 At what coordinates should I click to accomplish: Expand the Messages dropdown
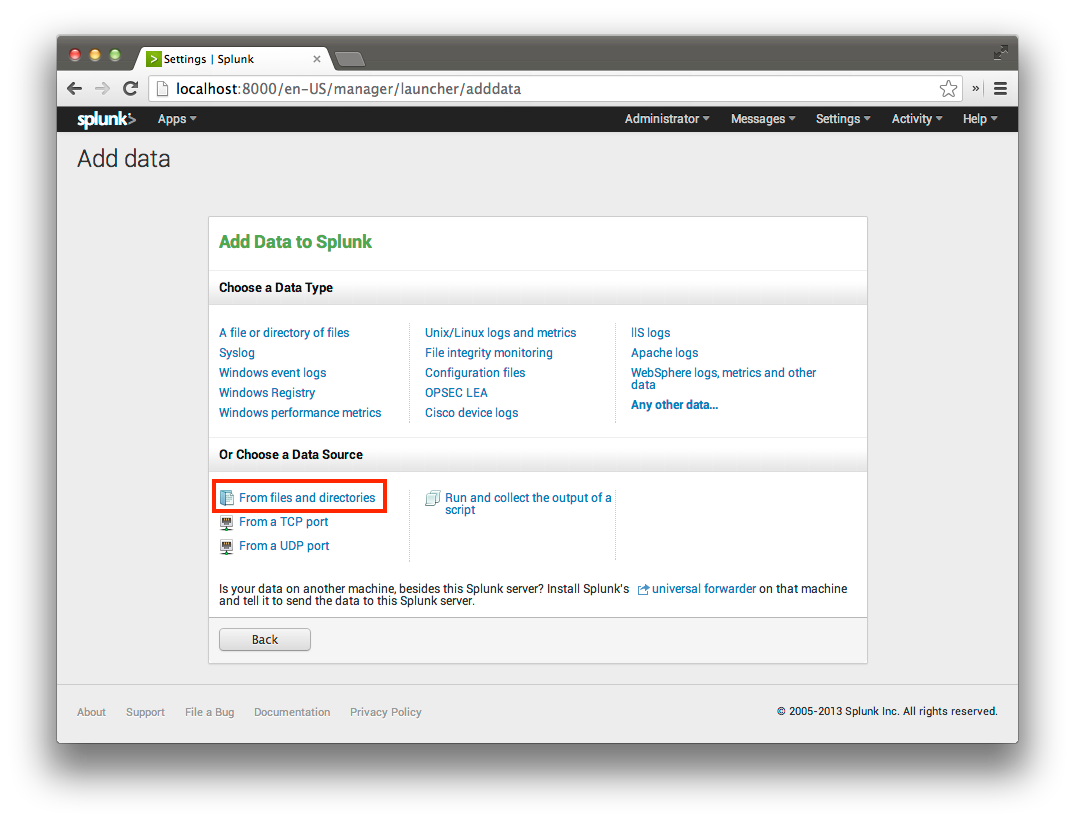coord(763,119)
